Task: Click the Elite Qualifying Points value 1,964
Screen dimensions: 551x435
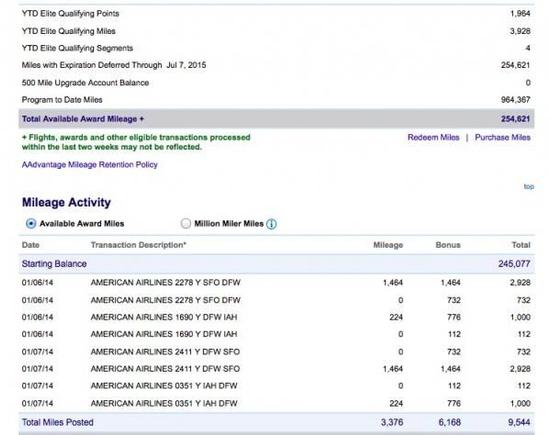Action: click(x=520, y=14)
